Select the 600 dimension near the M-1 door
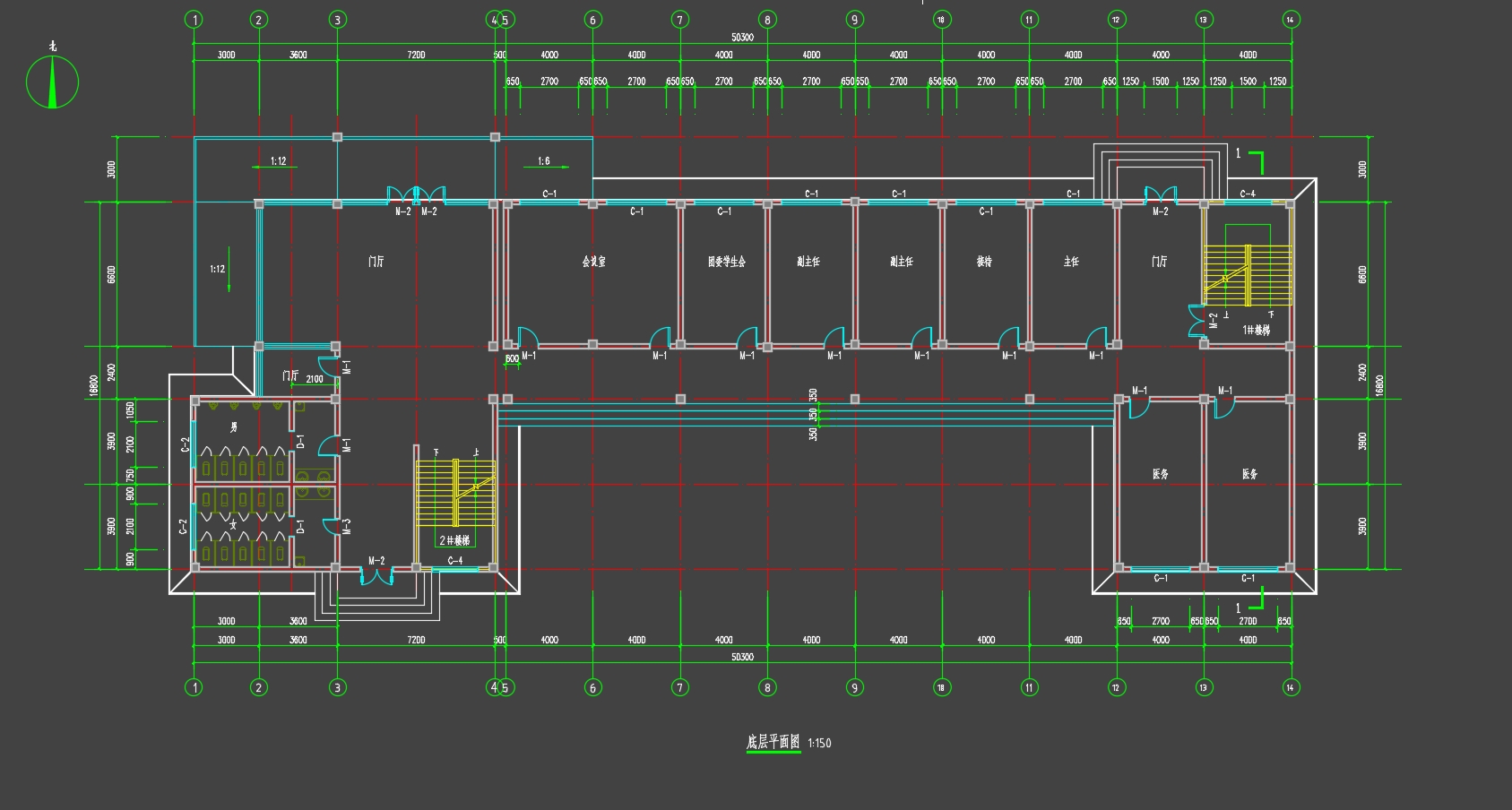The image size is (1512, 810). click(x=512, y=359)
